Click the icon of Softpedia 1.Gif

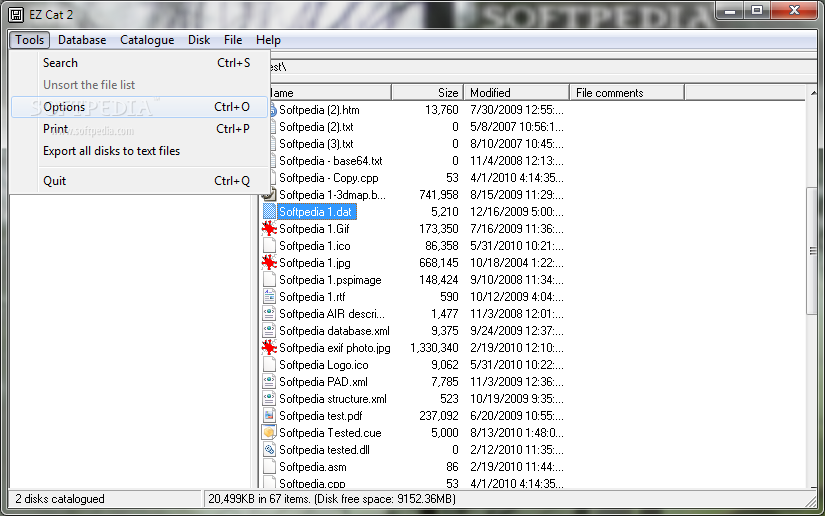(269, 229)
